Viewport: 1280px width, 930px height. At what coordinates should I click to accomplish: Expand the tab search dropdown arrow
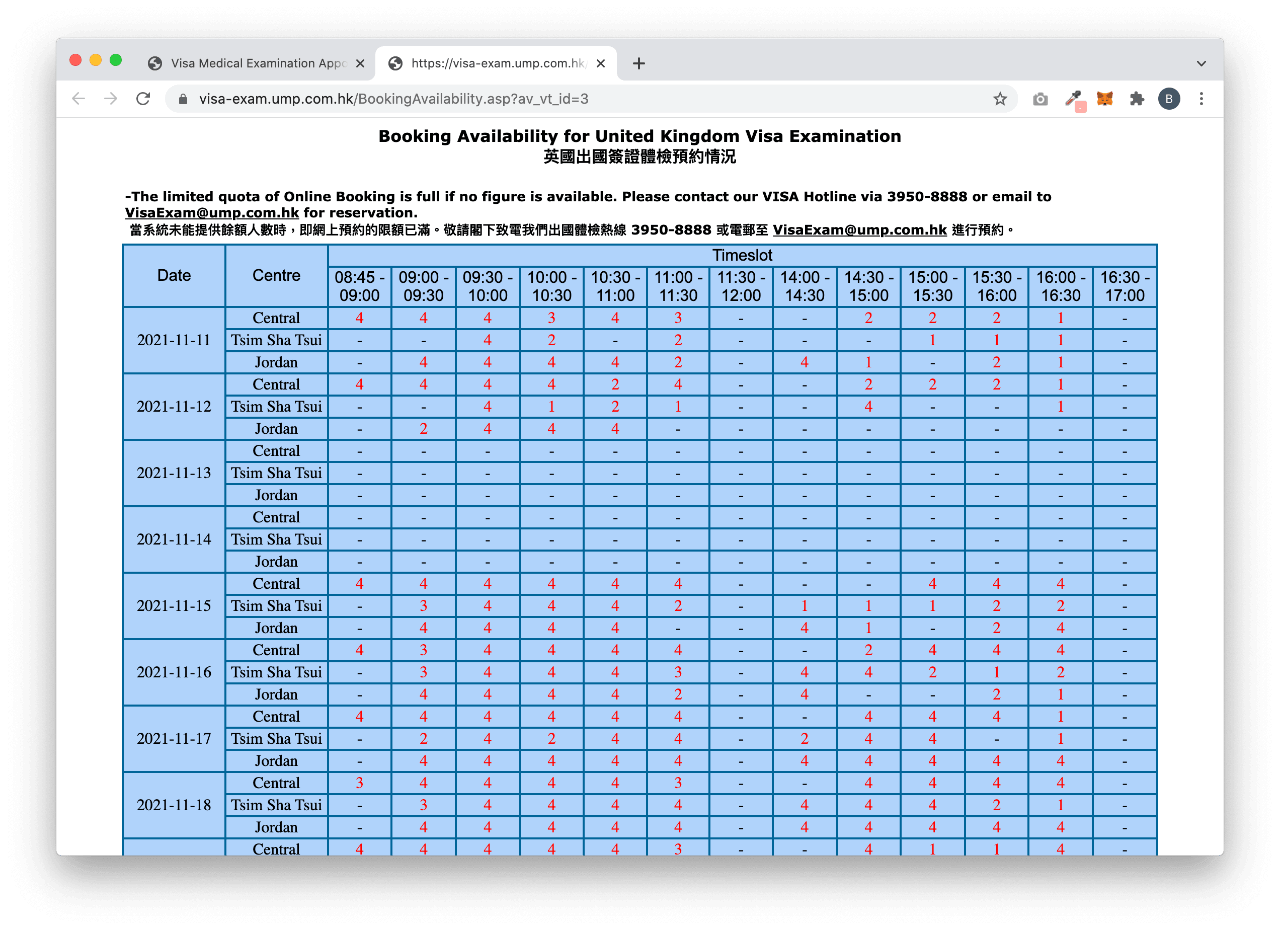[x=1201, y=63]
